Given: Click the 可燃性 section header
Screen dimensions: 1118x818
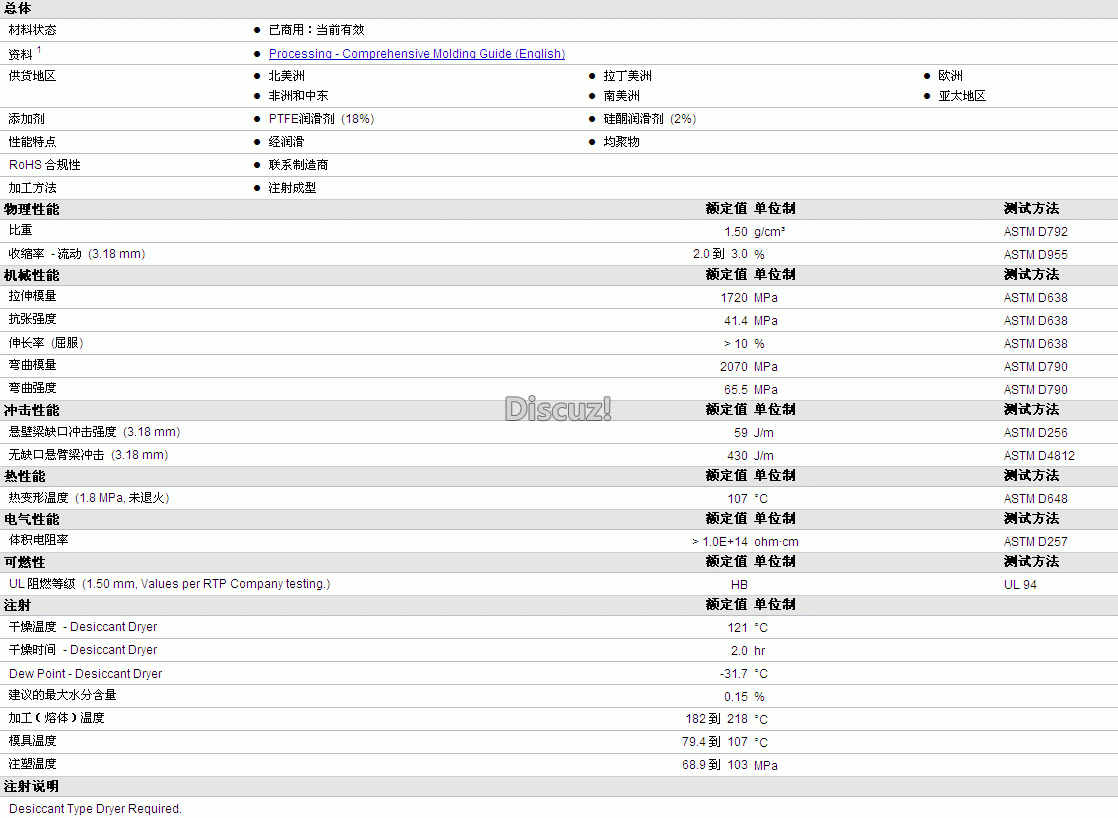Looking at the screenshot, I should tap(25, 563).
